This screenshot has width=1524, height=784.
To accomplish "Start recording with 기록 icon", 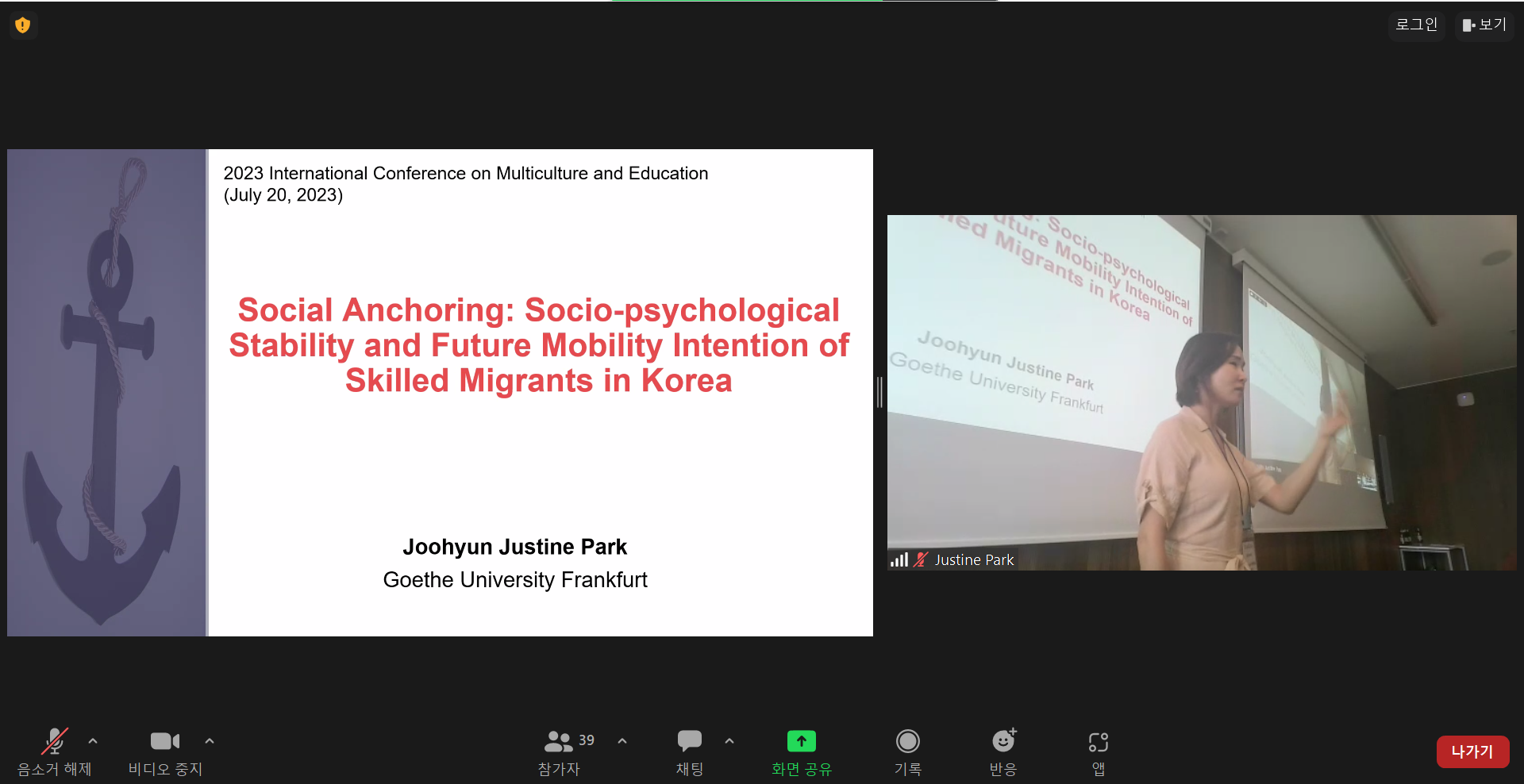I will pos(908,741).
